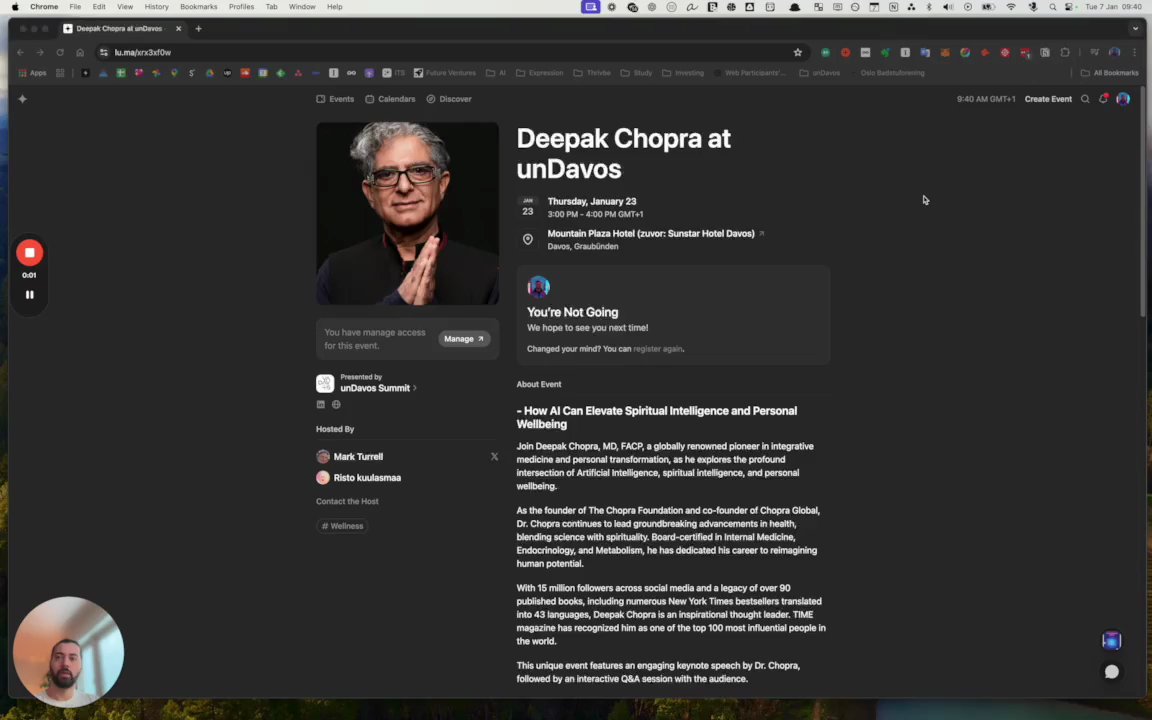
Task: Click the unDavos Summit logo icon
Action: [x=325, y=383]
